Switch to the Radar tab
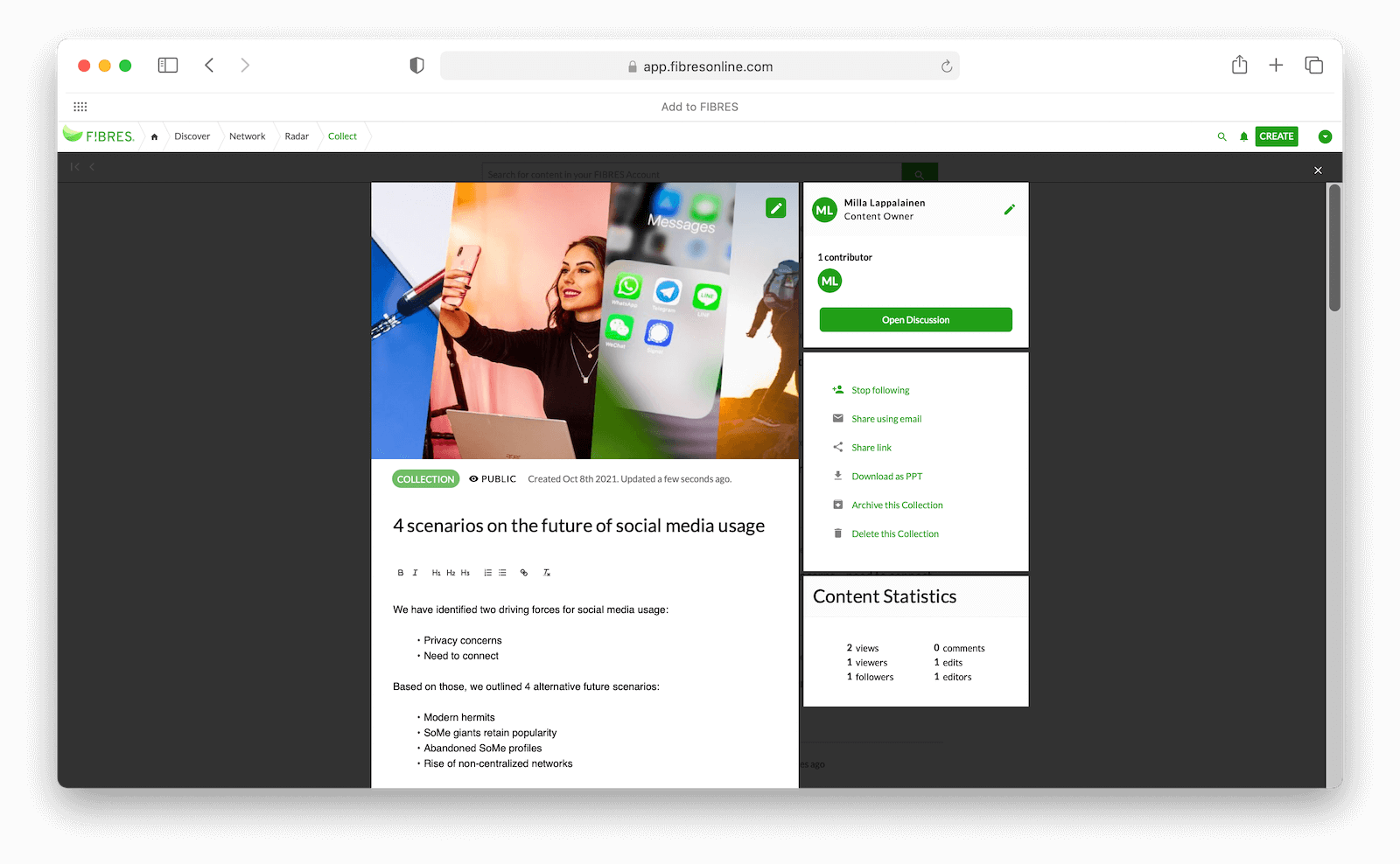This screenshot has width=1400, height=864. pos(297,136)
